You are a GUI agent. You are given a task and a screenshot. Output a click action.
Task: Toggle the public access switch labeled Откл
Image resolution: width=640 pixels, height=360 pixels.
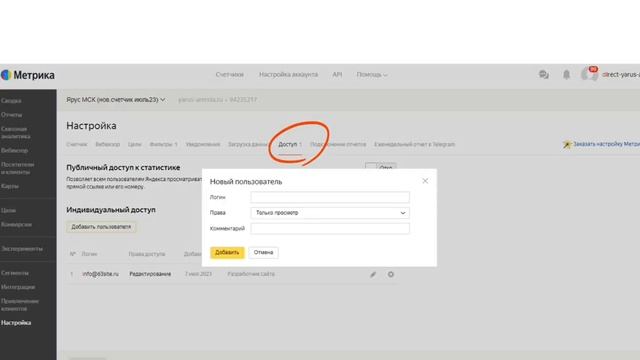(380, 166)
